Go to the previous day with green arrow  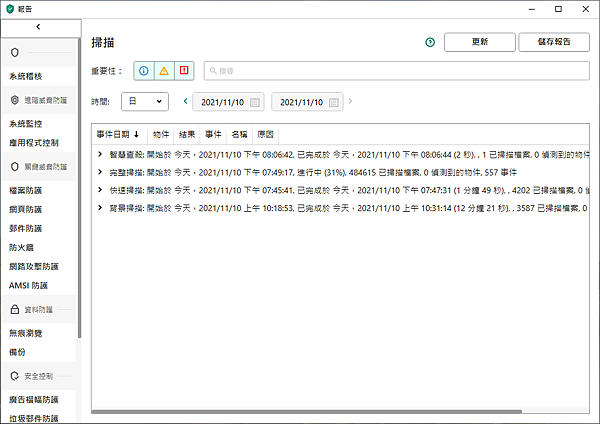pos(186,101)
